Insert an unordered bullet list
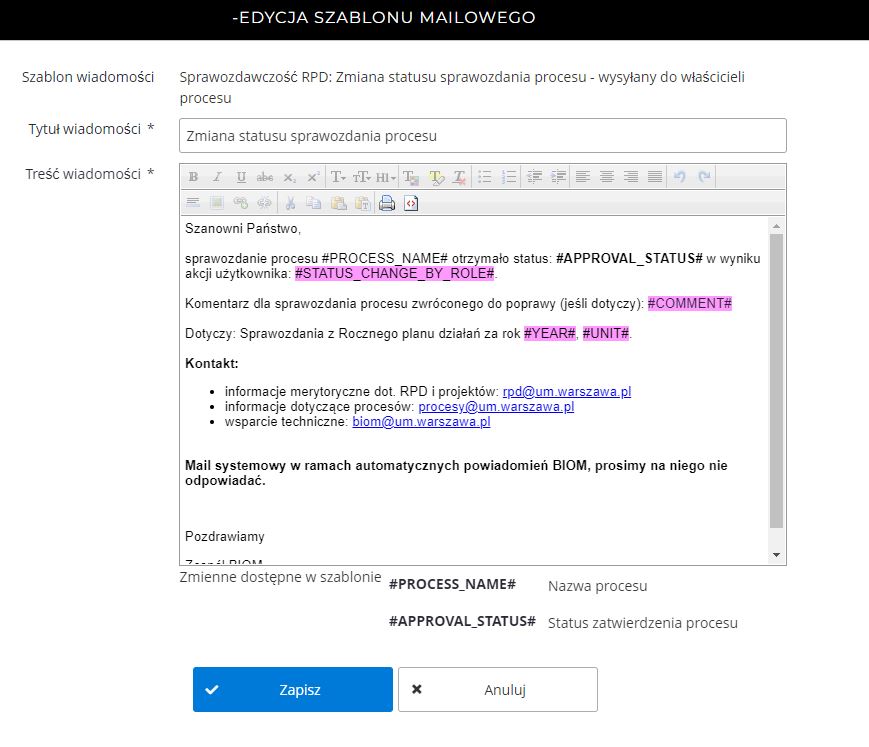Viewport: 869px width, 747px height. pos(485,177)
